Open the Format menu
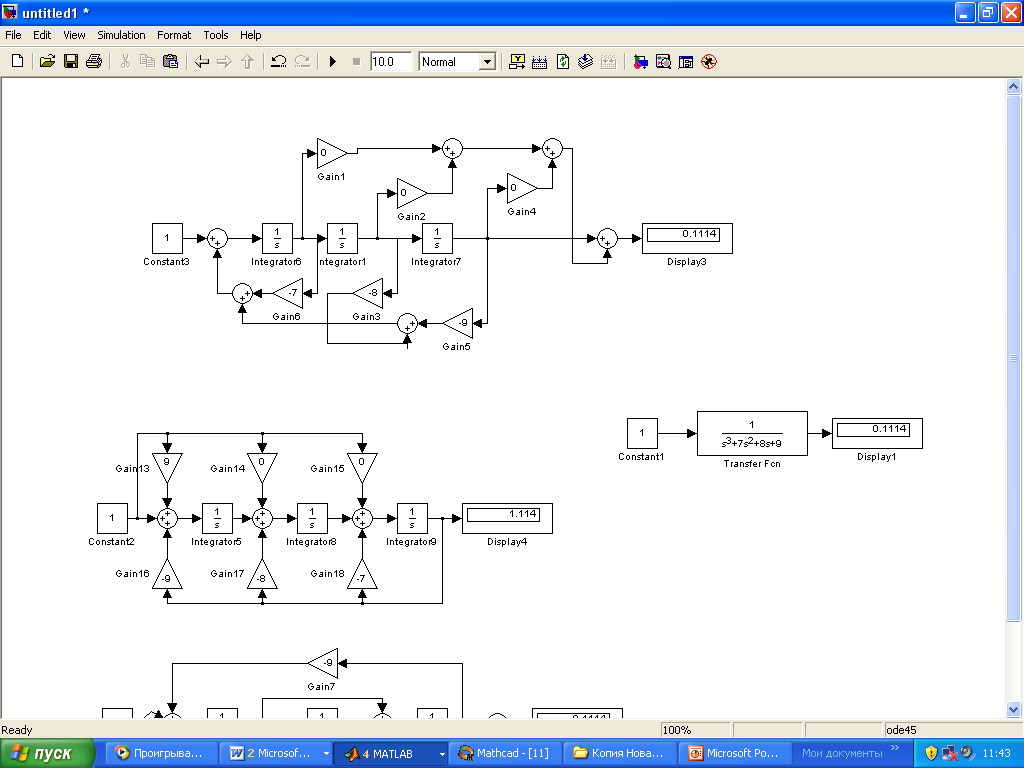Image resolution: width=1024 pixels, height=768 pixels. coord(174,35)
